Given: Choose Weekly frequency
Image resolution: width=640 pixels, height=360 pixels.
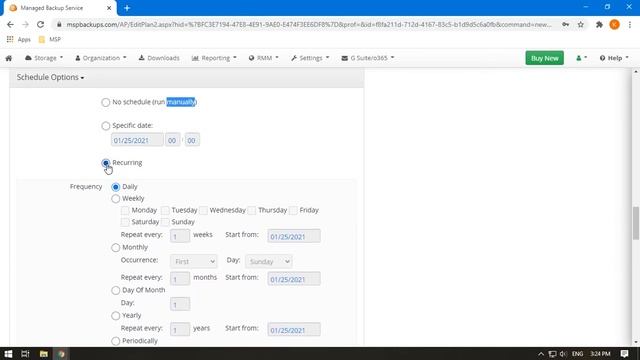Looking at the screenshot, I should [116, 199].
